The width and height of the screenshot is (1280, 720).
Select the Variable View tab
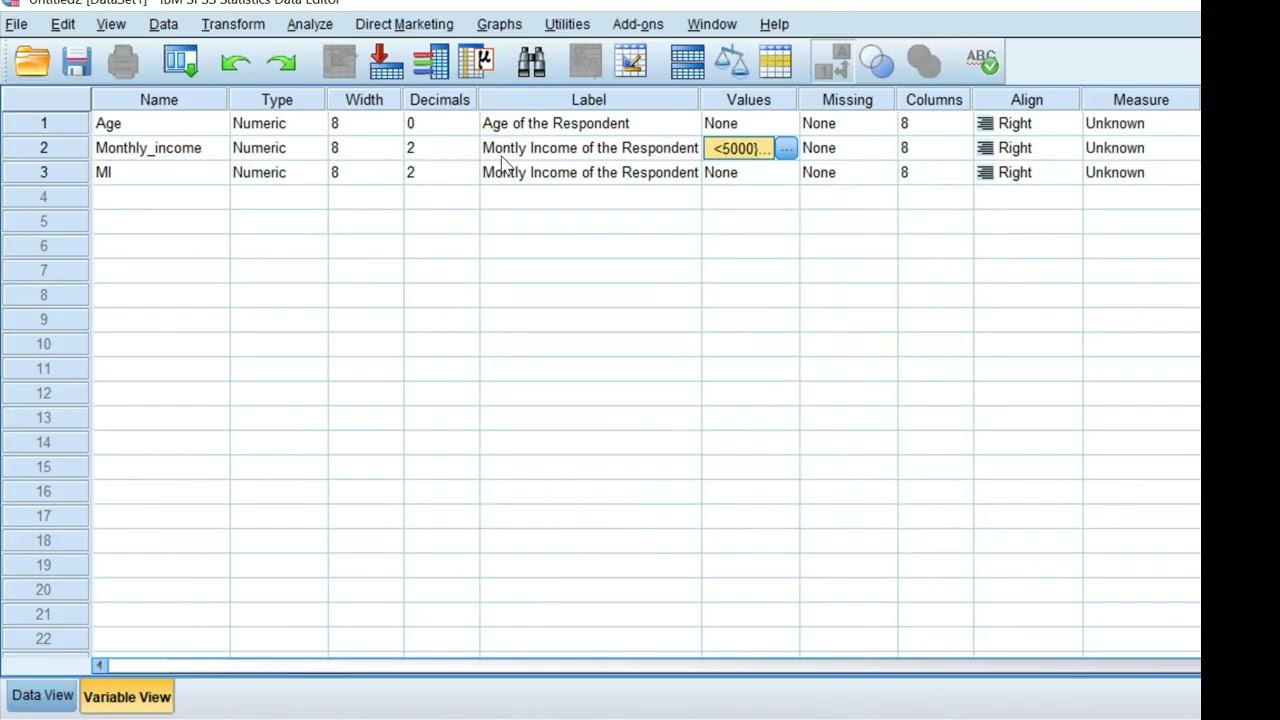[x=127, y=696]
